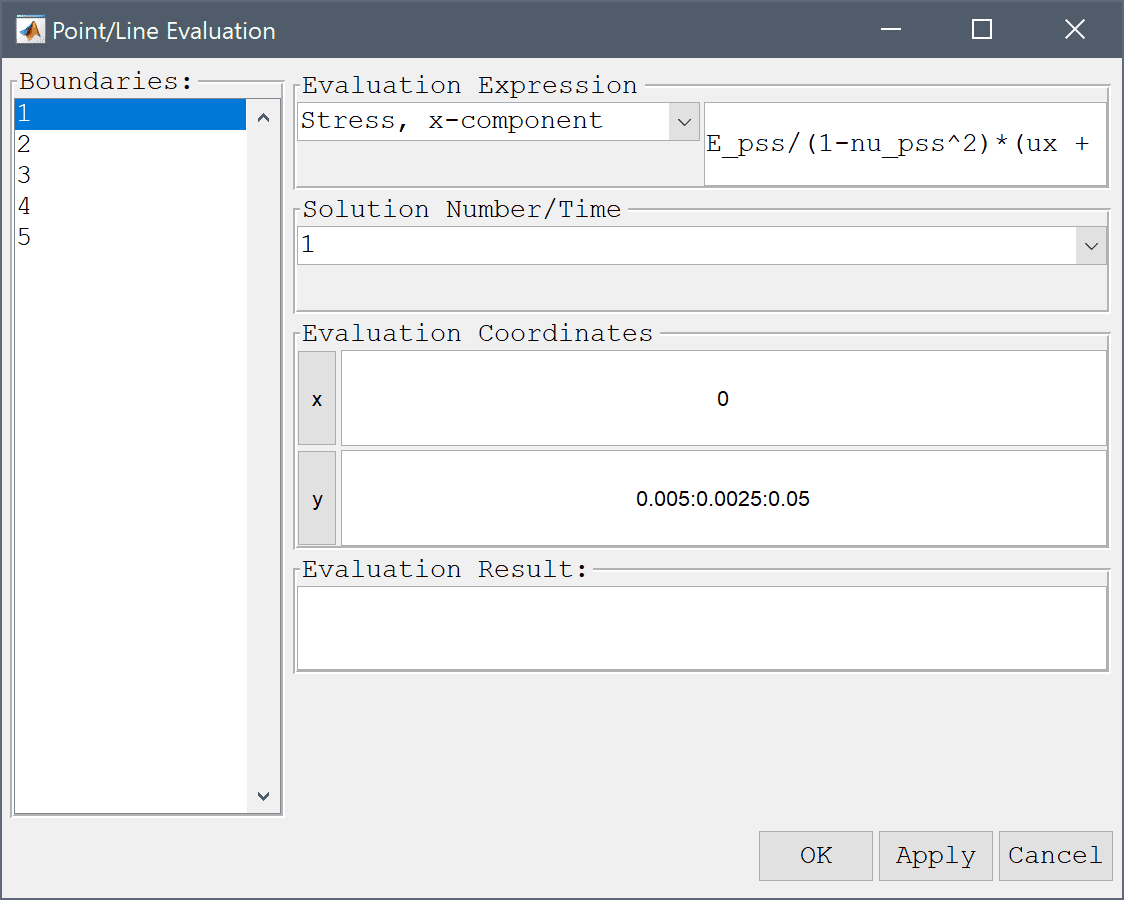Select boundary 5 in Boundaries list

pyautogui.click(x=130, y=237)
